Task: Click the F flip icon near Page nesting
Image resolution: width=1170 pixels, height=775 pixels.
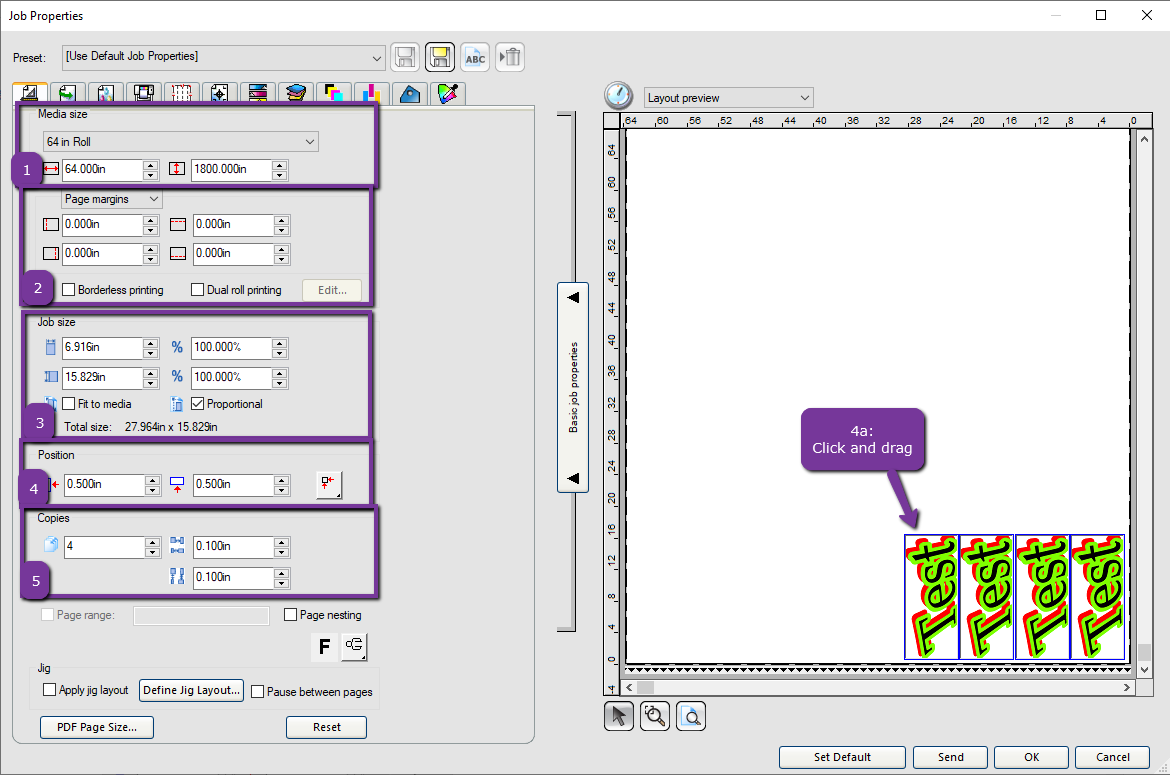Action: (324, 647)
